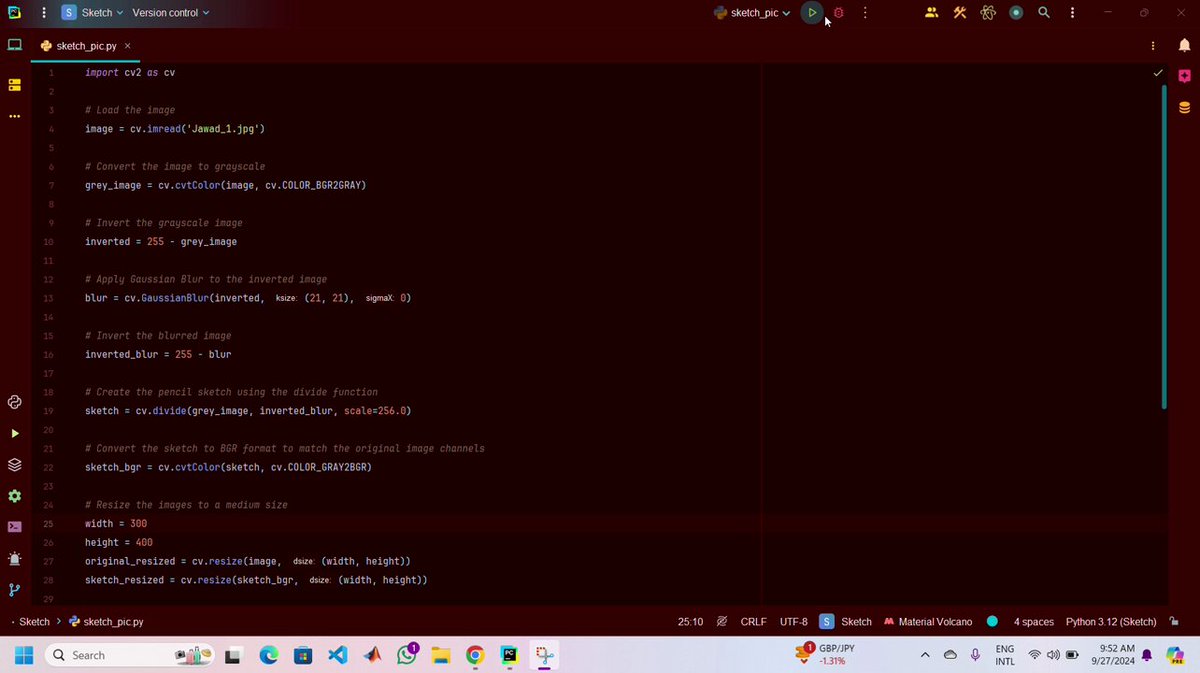1200x673 pixels.
Task: Open the Code With Me people icon
Action: click(x=932, y=13)
